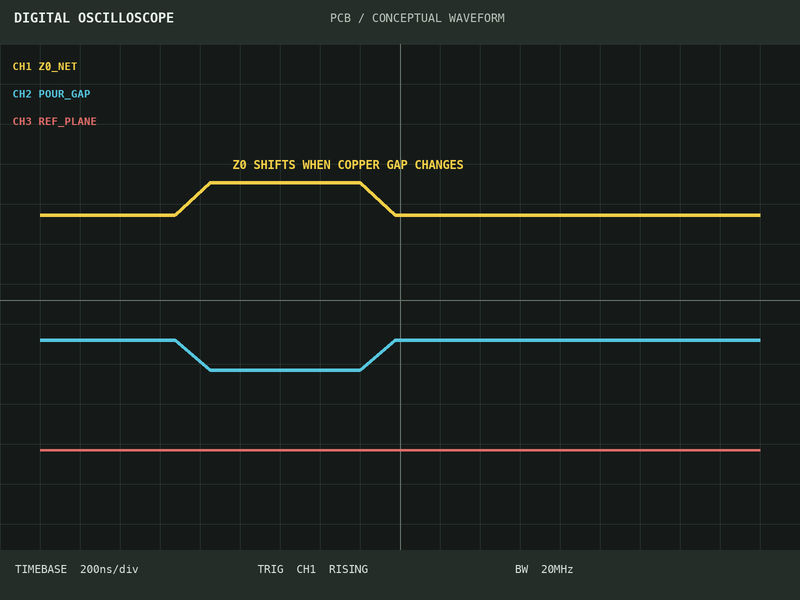Select the CH3 REF_PLANE channel label
This screenshot has height=600, width=800.
click(x=55, y=121)
